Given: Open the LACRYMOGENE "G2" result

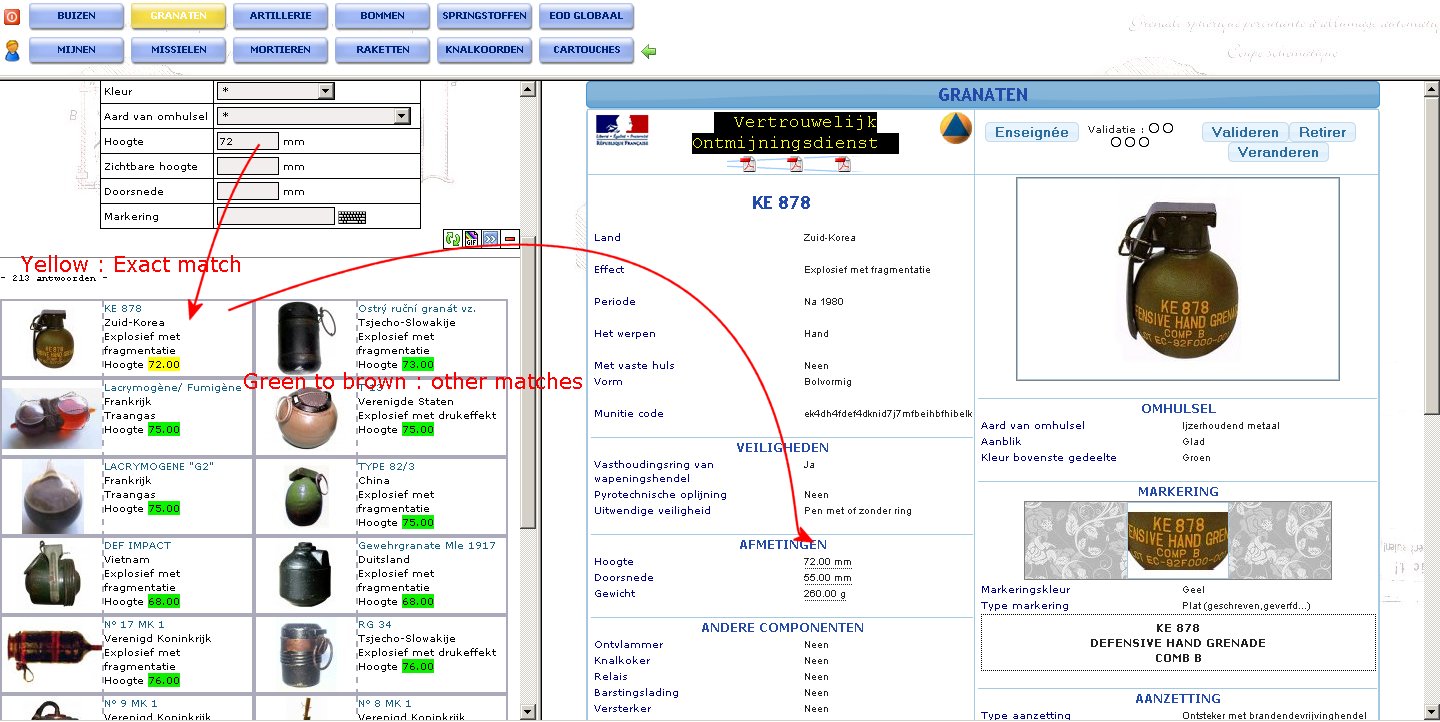Looking at the screenshot, I should point(159,467).
